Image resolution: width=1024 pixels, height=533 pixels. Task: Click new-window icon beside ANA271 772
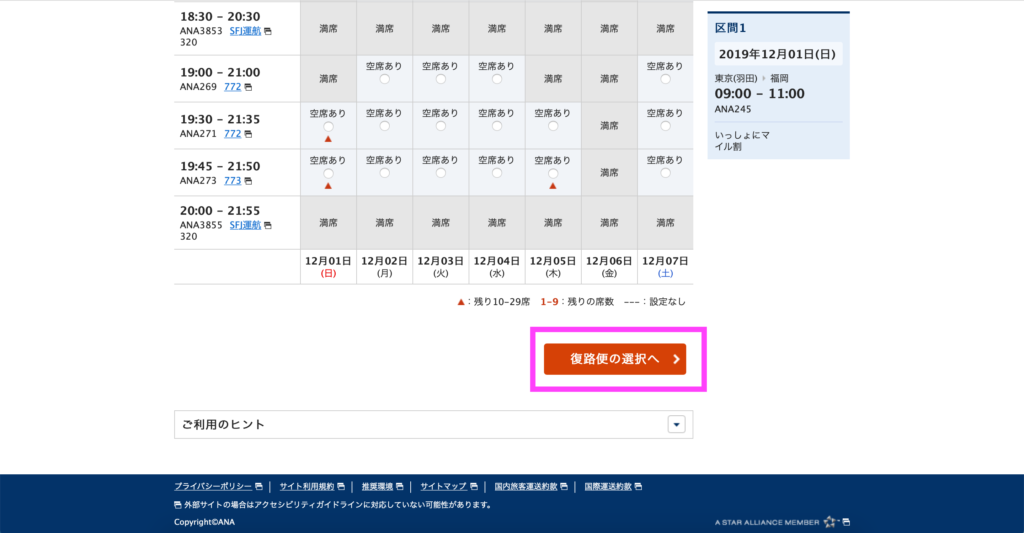pos(248,134)
